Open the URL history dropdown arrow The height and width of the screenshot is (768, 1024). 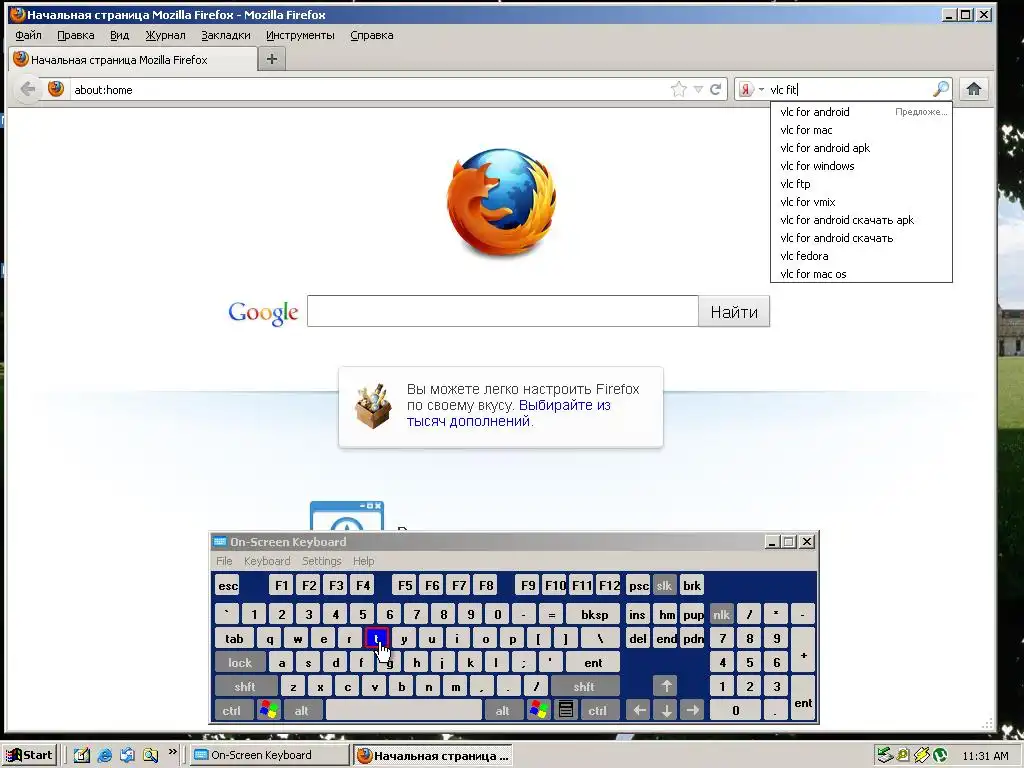[x=698, y=89]
